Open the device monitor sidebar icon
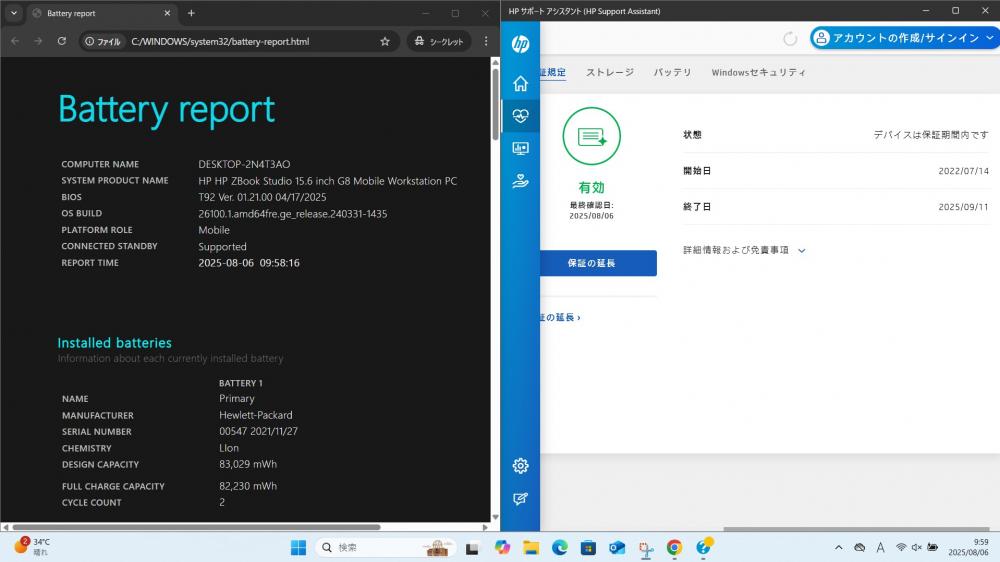This screenshot has height=562, width=1000. point(520,149)
